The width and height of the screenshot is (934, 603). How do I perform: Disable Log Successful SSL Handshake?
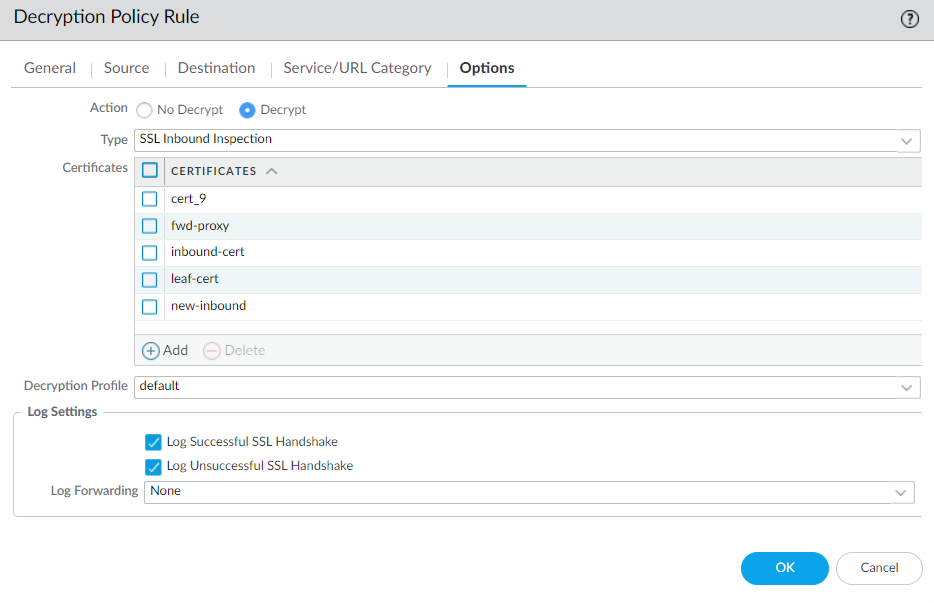153,442
